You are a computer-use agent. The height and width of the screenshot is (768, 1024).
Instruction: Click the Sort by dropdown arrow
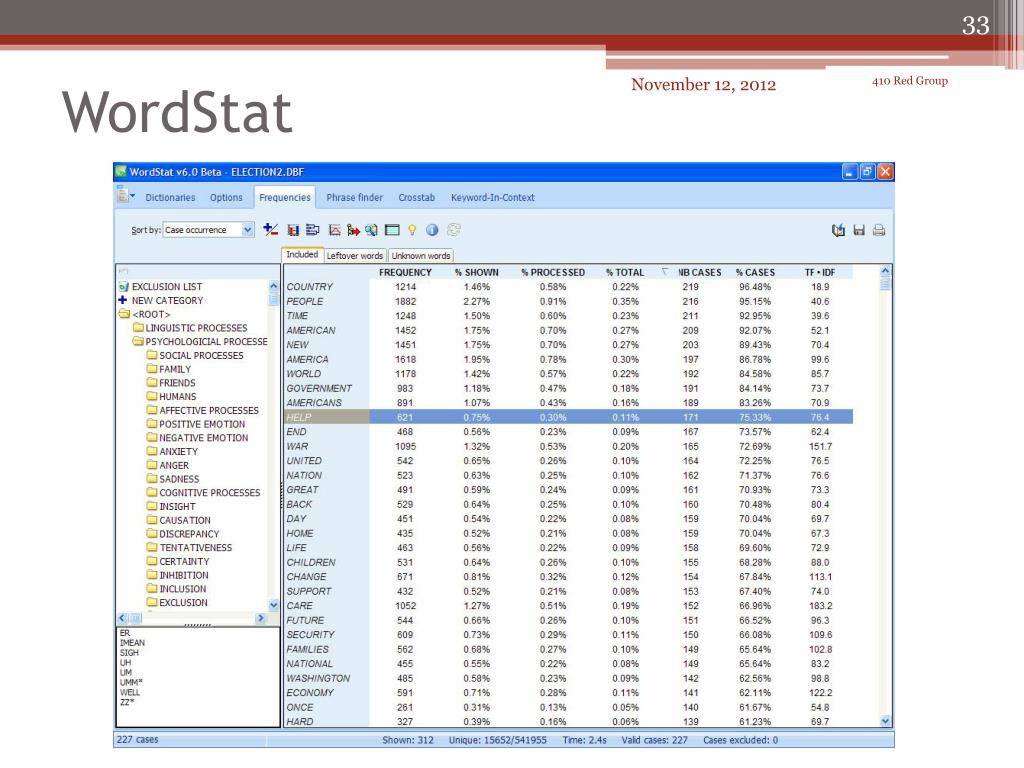[248, 230]
